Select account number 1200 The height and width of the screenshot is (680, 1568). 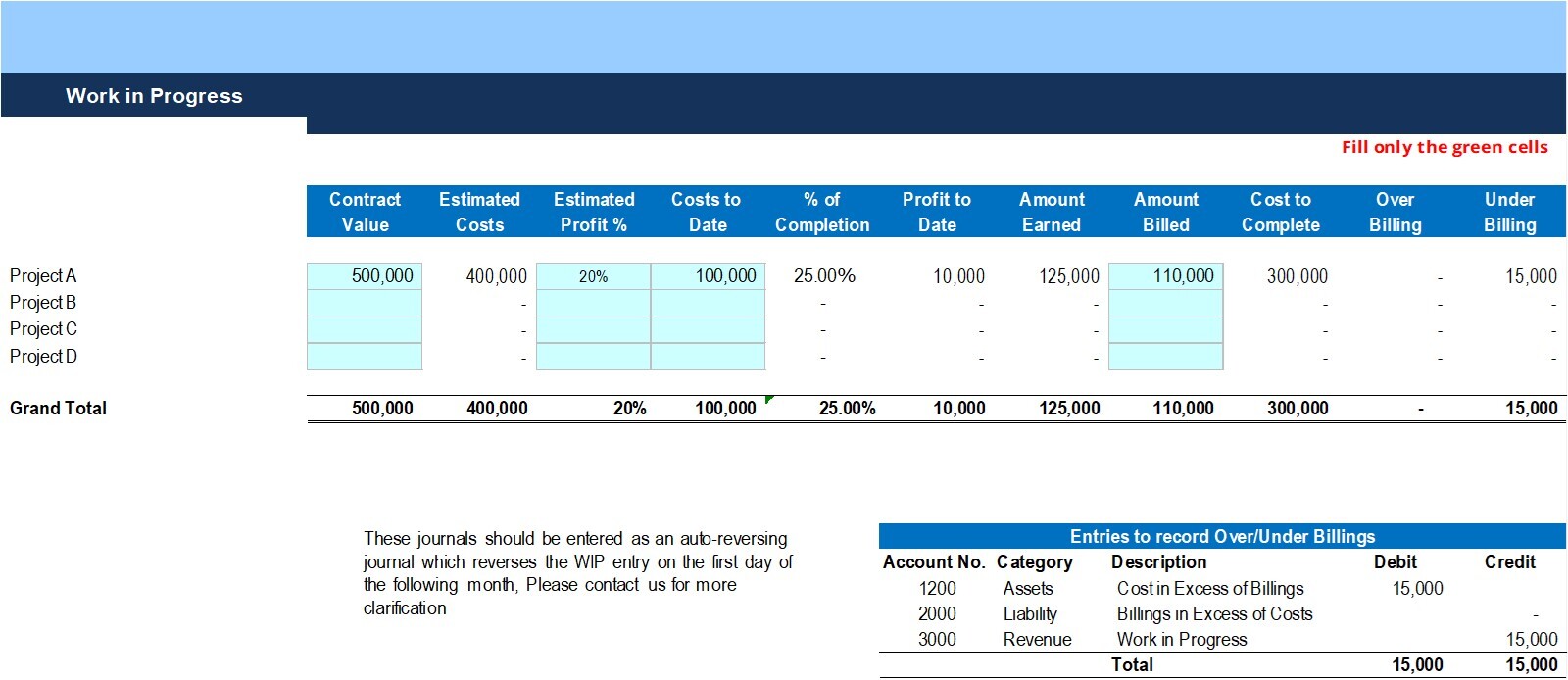tap(937, 589)
